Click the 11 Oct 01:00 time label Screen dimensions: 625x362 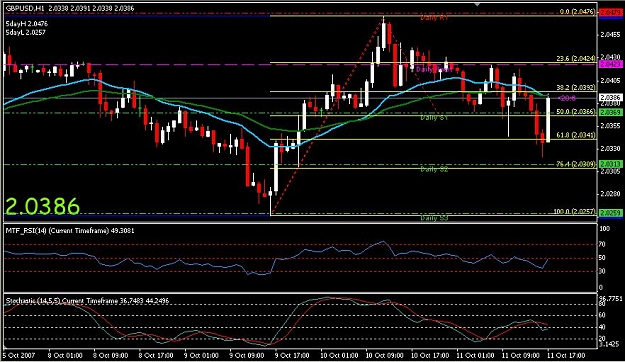(475, 355)
